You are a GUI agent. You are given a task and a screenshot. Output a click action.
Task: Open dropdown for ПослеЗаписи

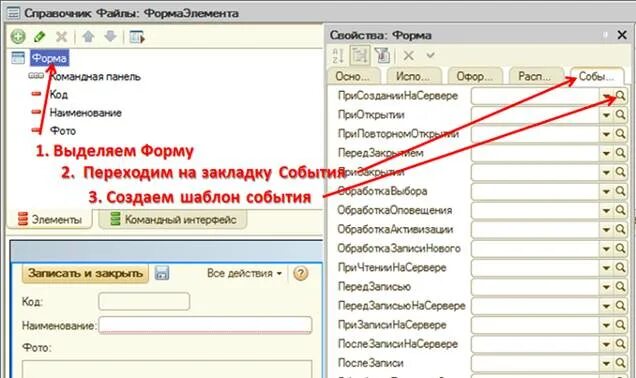tap(606, 363)
